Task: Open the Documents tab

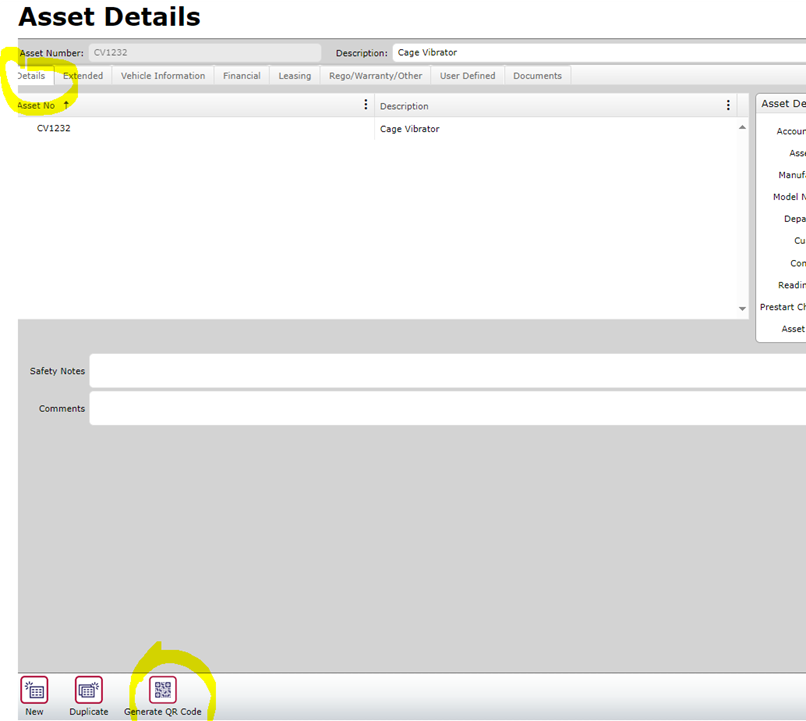Action: [538, 76]
